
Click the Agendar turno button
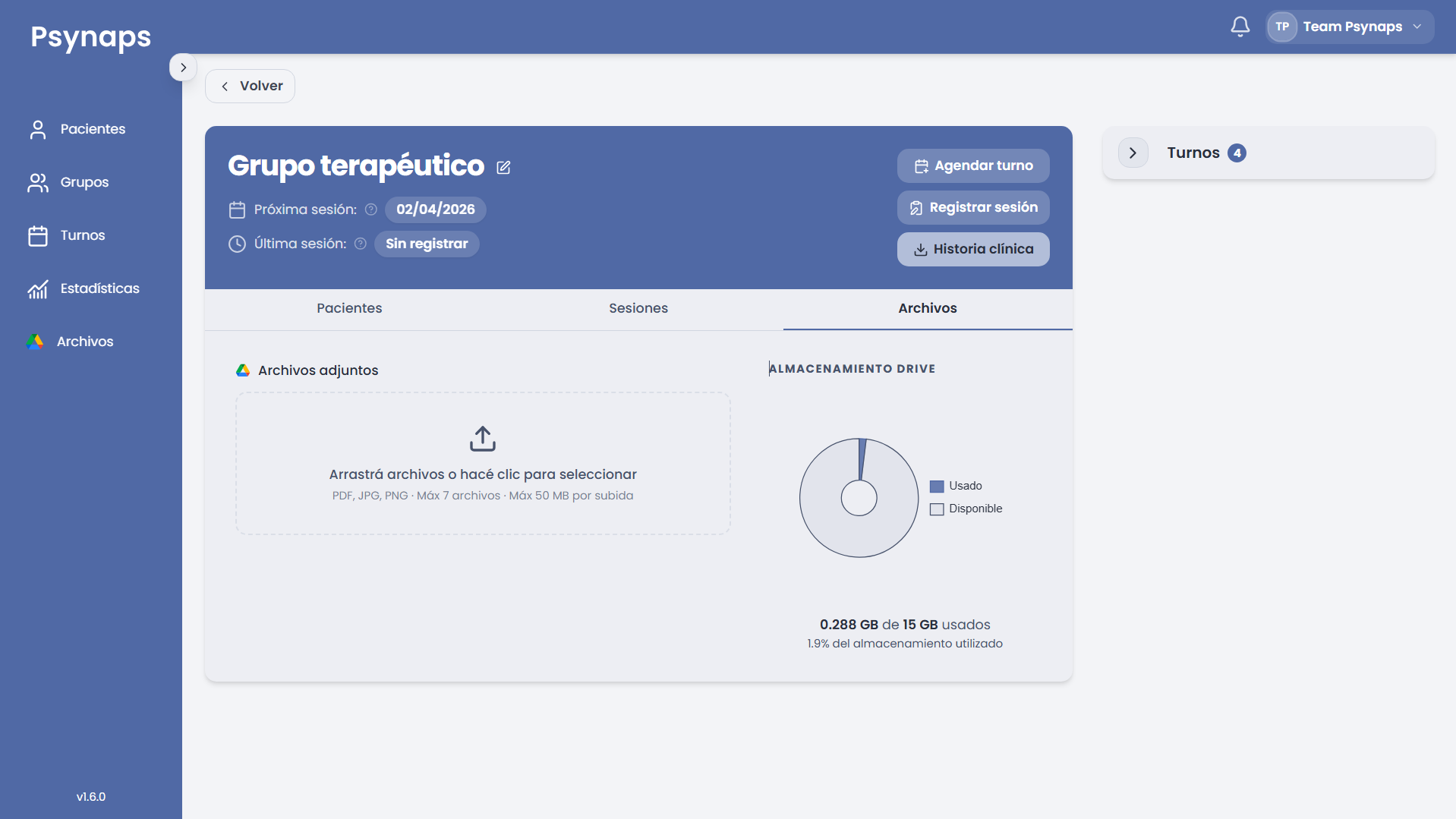pos(973,165)
